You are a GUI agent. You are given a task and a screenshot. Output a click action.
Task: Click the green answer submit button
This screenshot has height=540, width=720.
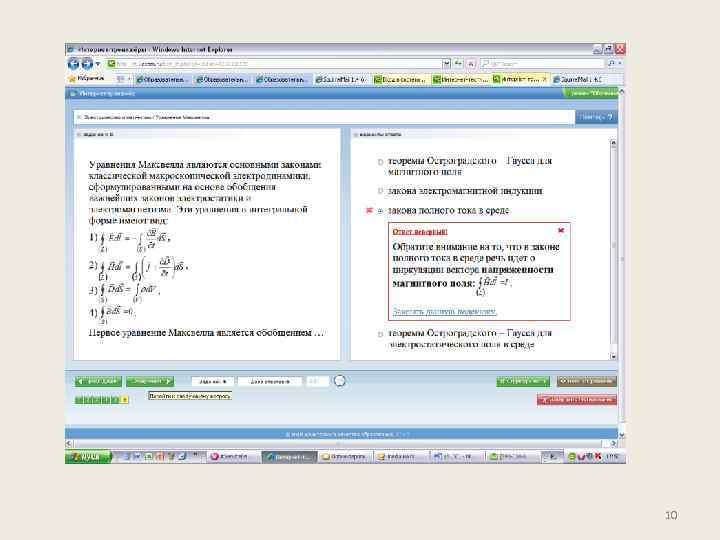(x=523, y=381)
